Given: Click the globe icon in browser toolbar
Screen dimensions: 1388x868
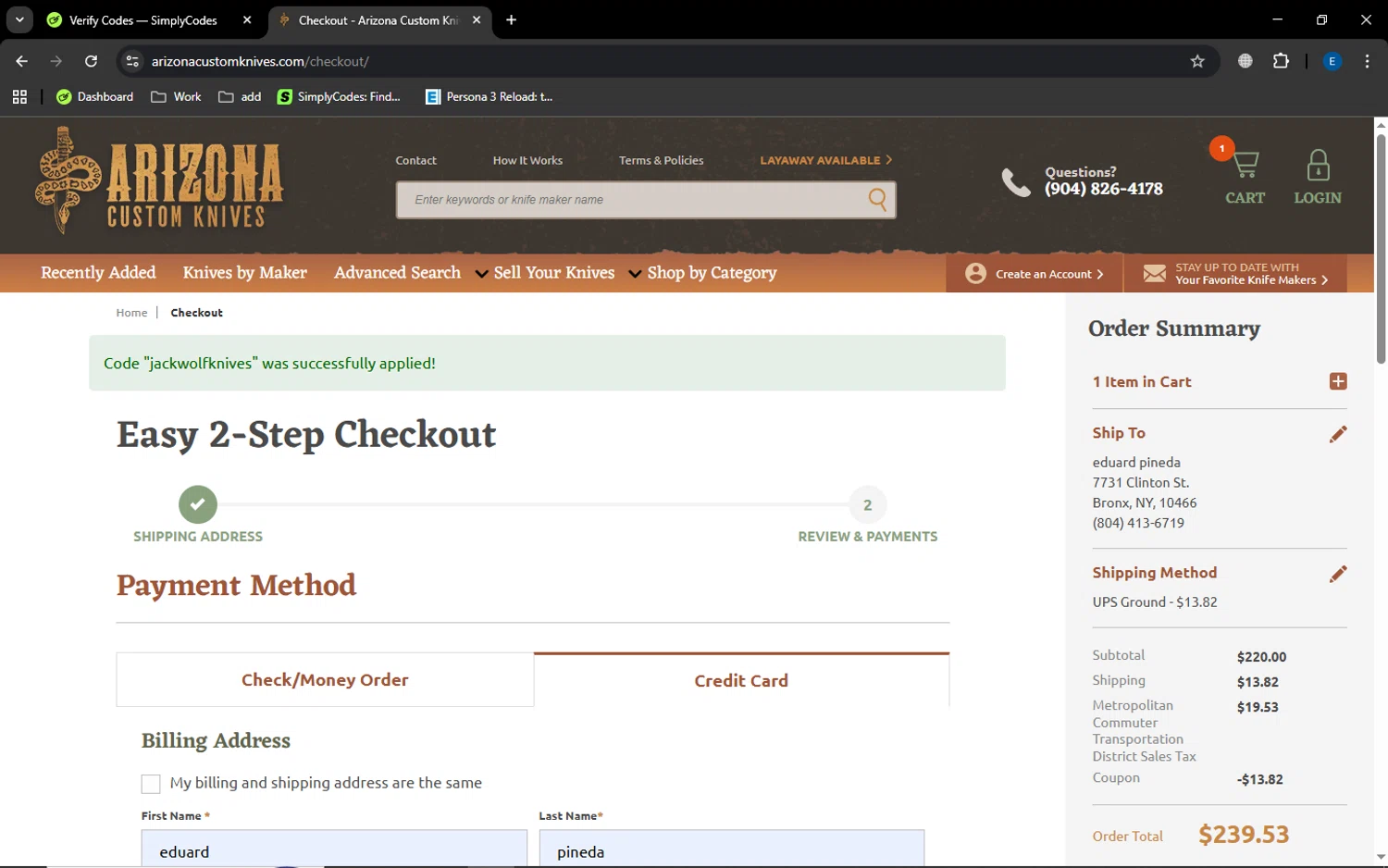Looking at the screenshot, I should 1245,61.
